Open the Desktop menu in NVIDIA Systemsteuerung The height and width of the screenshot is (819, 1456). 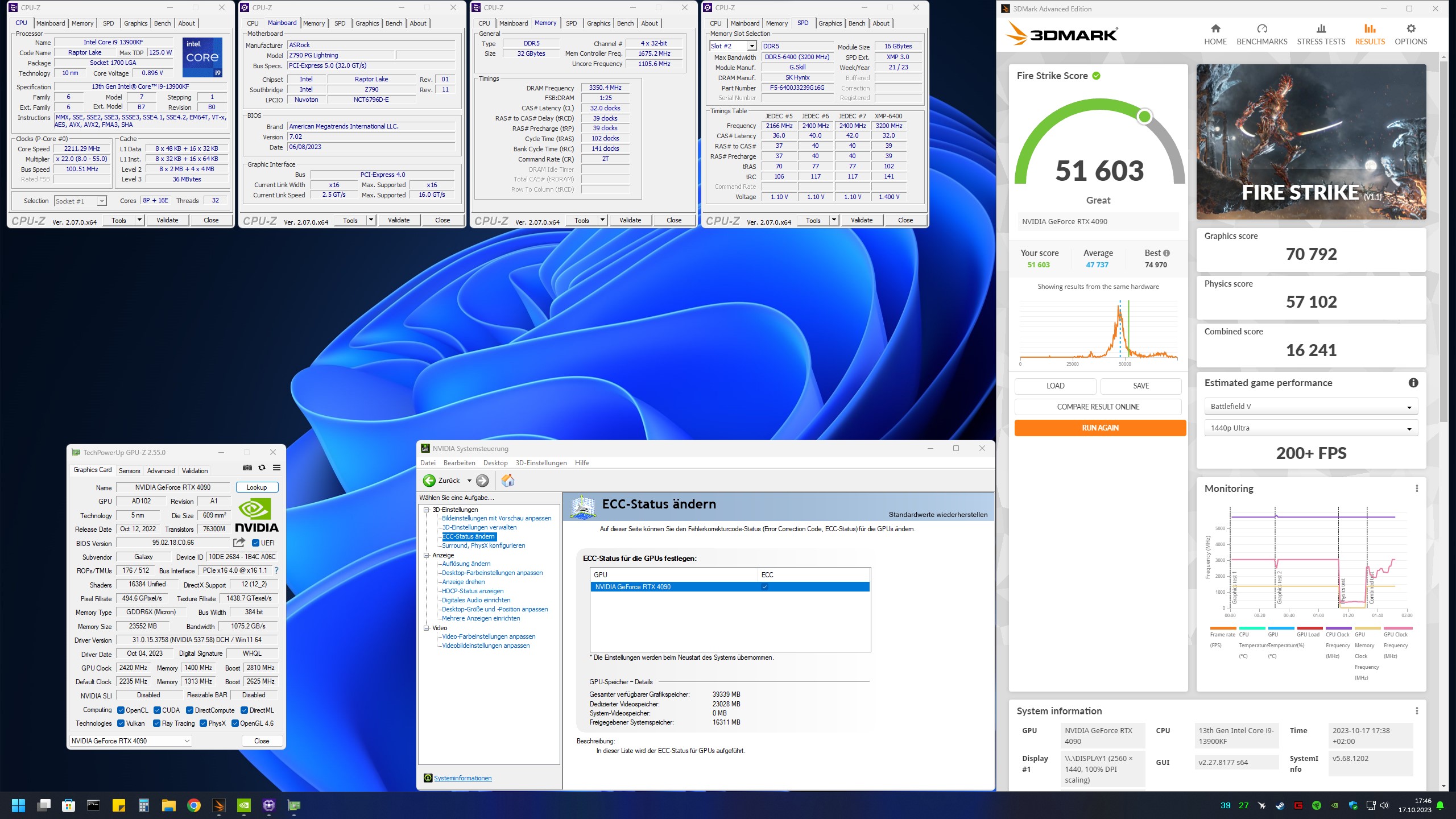495,463
